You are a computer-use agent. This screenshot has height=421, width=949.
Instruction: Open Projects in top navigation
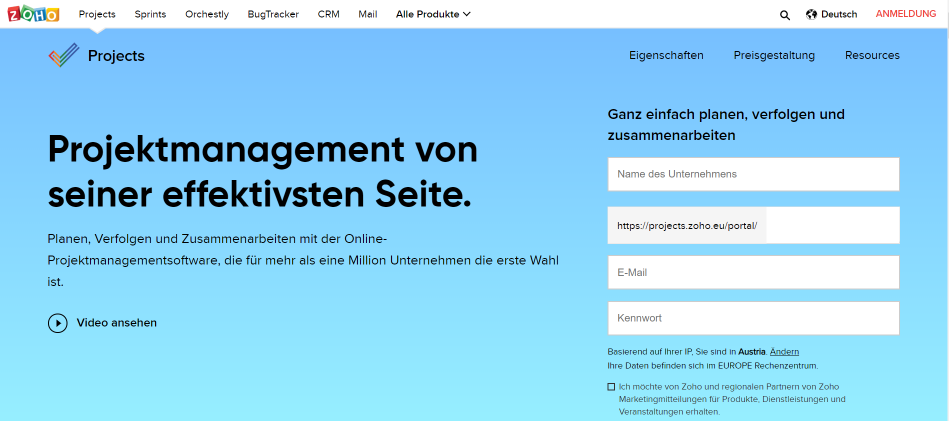(97, 15)
